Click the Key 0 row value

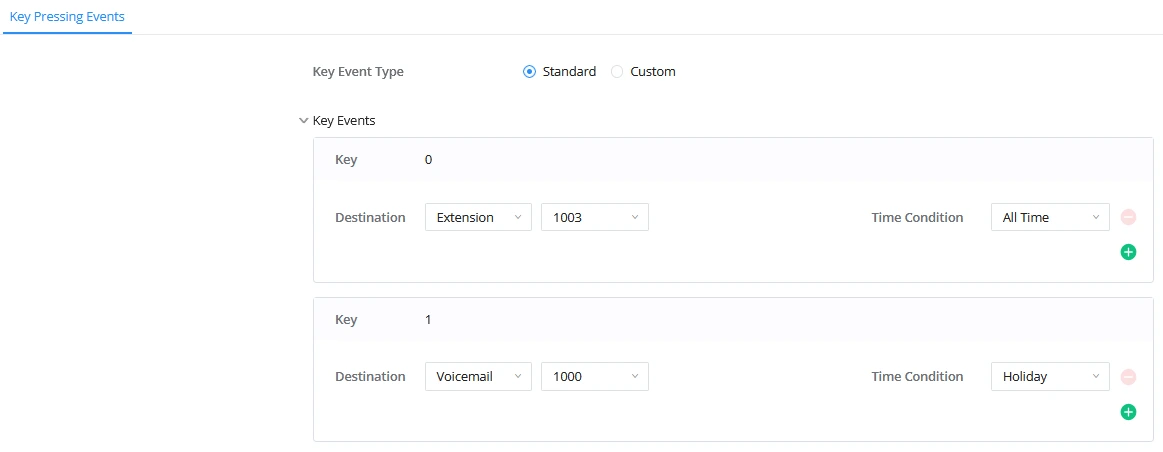point(429,160)
